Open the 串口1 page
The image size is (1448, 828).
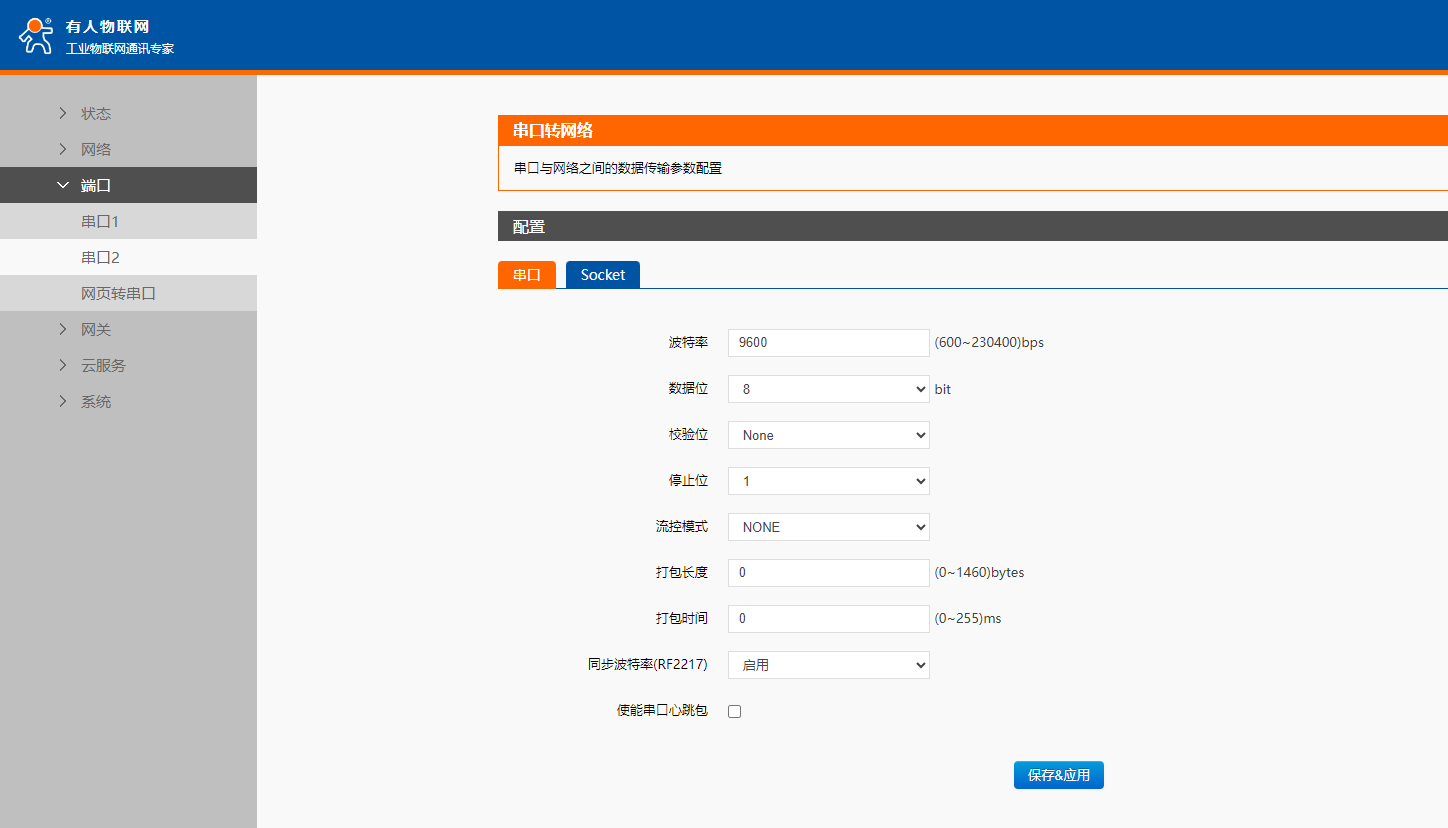click(100, 221)
